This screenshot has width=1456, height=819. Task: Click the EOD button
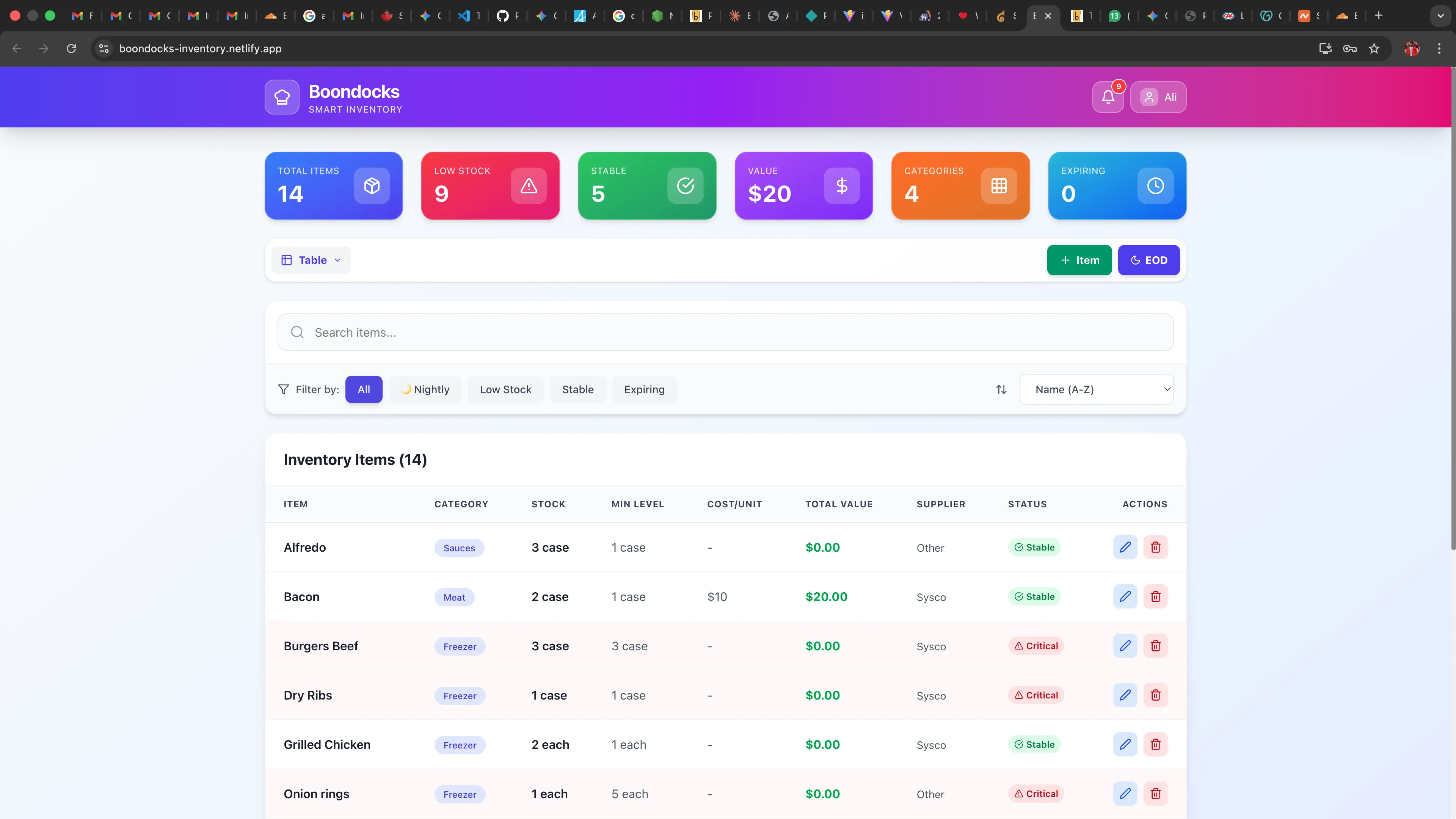point(1148,260)
